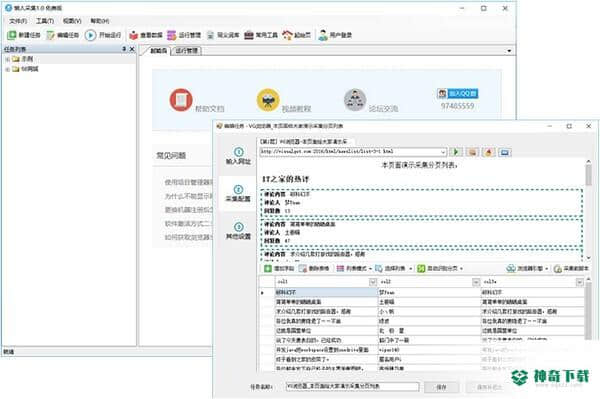
Task: Open the 文件(F) menu
Action: (18, 21)
